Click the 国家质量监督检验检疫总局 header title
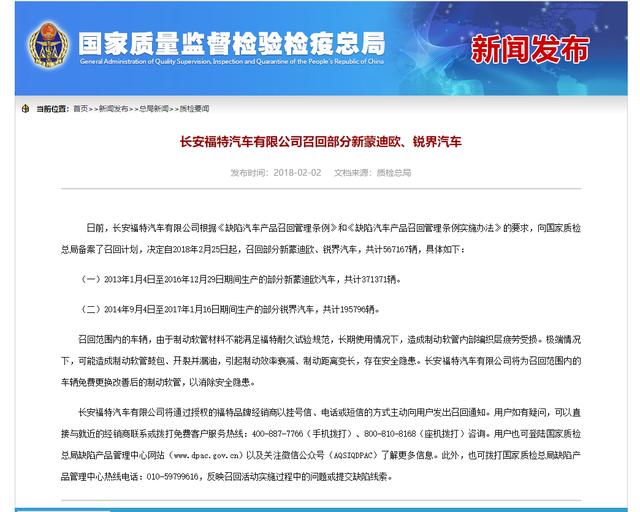The width and height of the screenshot is (640, 512). [232, 44]
